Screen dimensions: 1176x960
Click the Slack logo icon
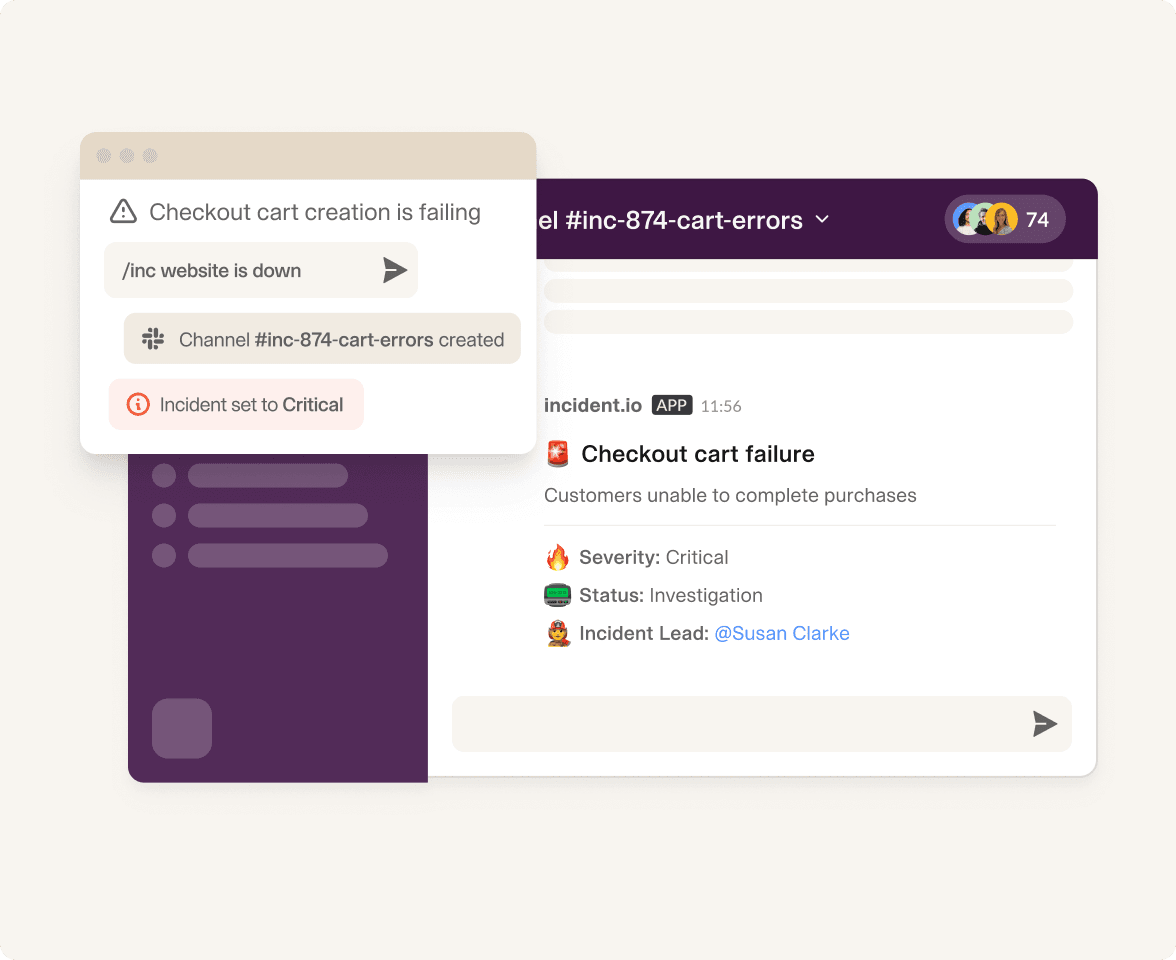click(x=153, y=339)
